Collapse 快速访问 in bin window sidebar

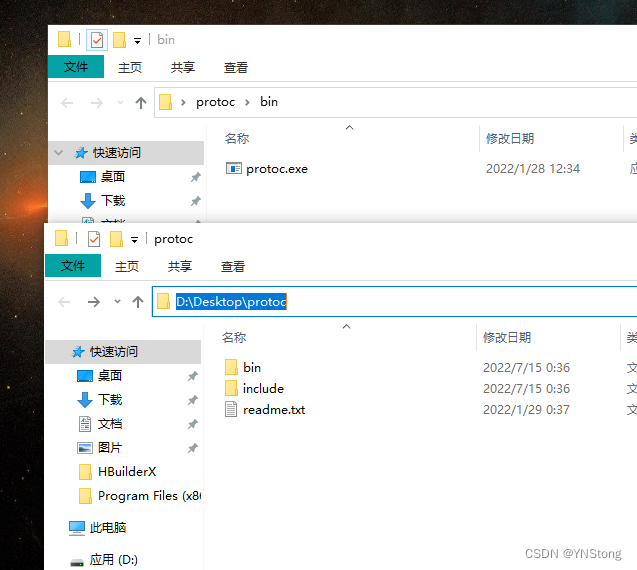click(59, 153)
